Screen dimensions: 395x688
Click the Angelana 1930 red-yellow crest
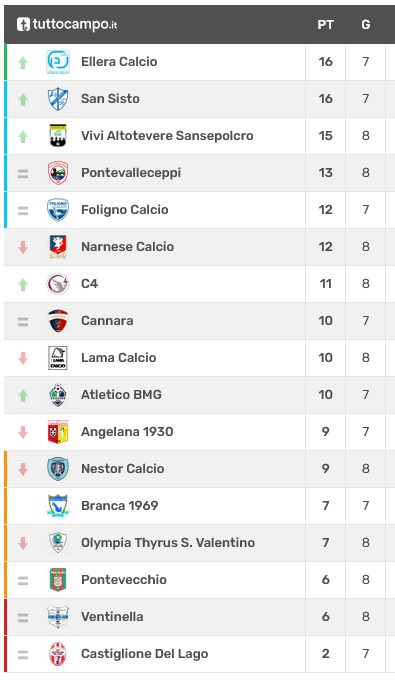[58, 432]
